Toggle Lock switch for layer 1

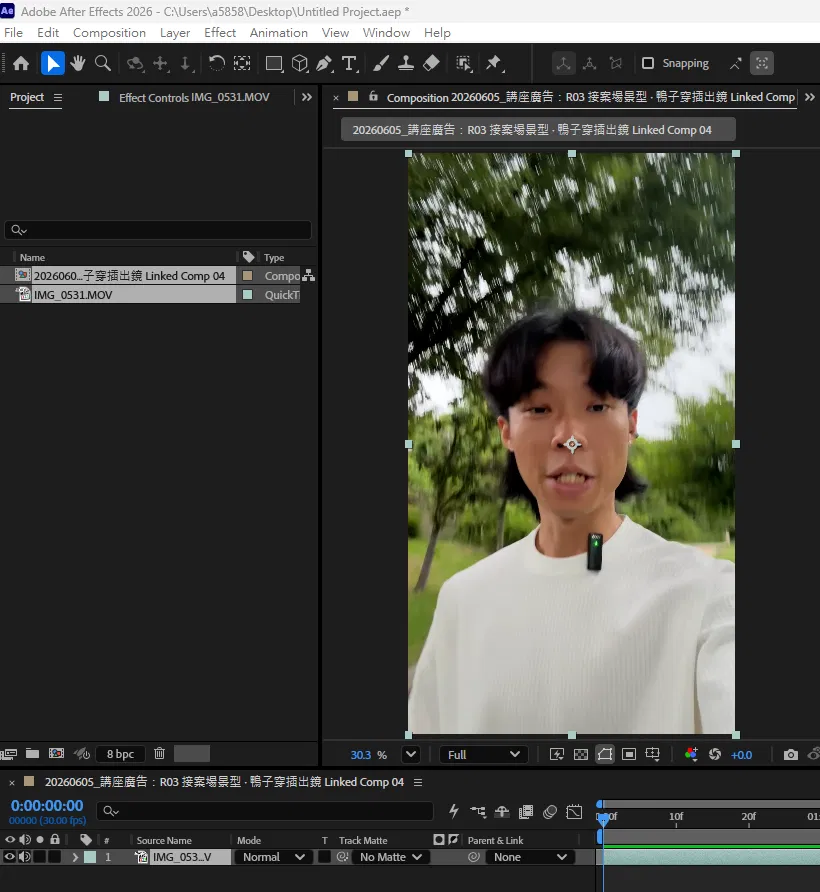[54, 857]
